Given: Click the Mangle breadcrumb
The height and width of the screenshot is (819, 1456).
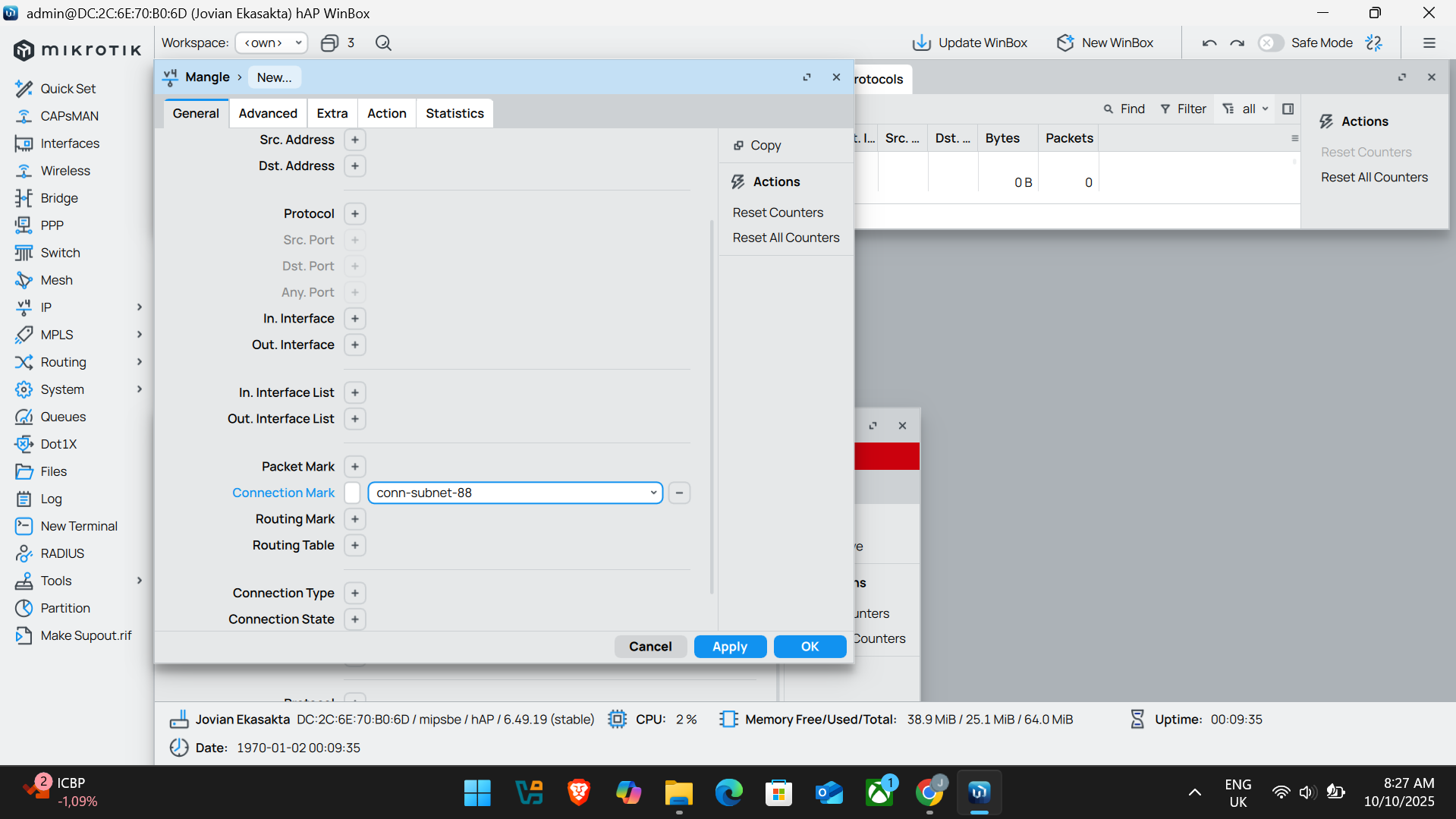Looking at the screenshot, I should click(x=207, y=77).
